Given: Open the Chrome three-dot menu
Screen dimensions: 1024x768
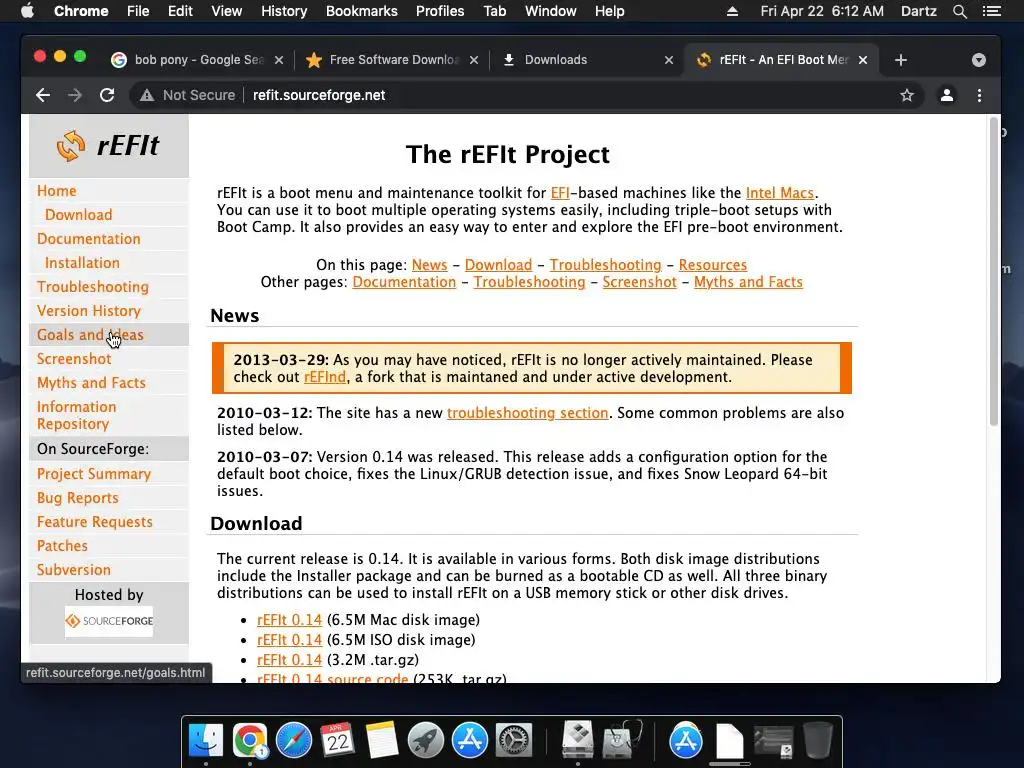Looking at the screenshot, I should 979,95.
